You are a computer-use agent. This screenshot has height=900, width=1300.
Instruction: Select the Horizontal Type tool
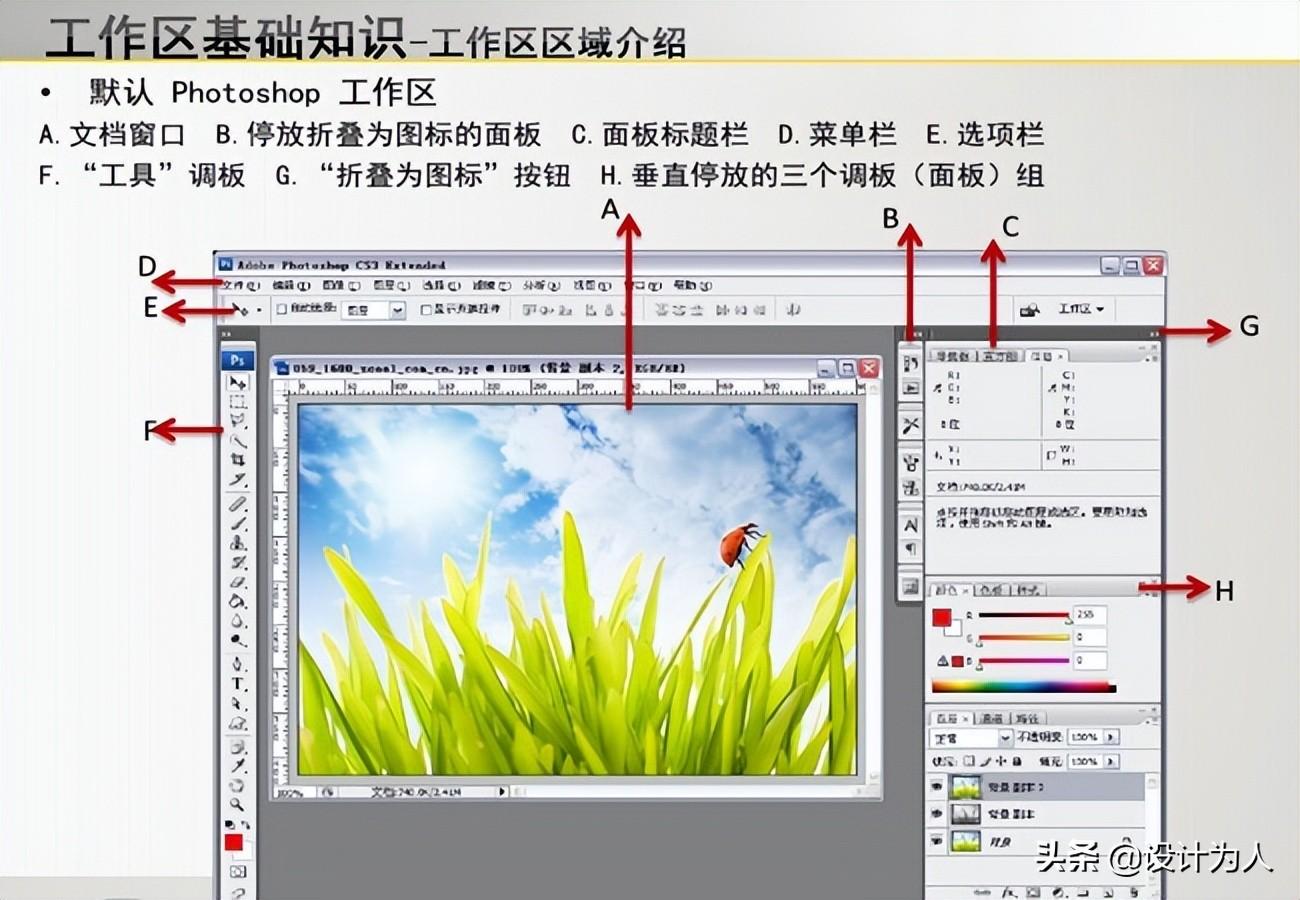pyautogui.click(x=238, y=683)
